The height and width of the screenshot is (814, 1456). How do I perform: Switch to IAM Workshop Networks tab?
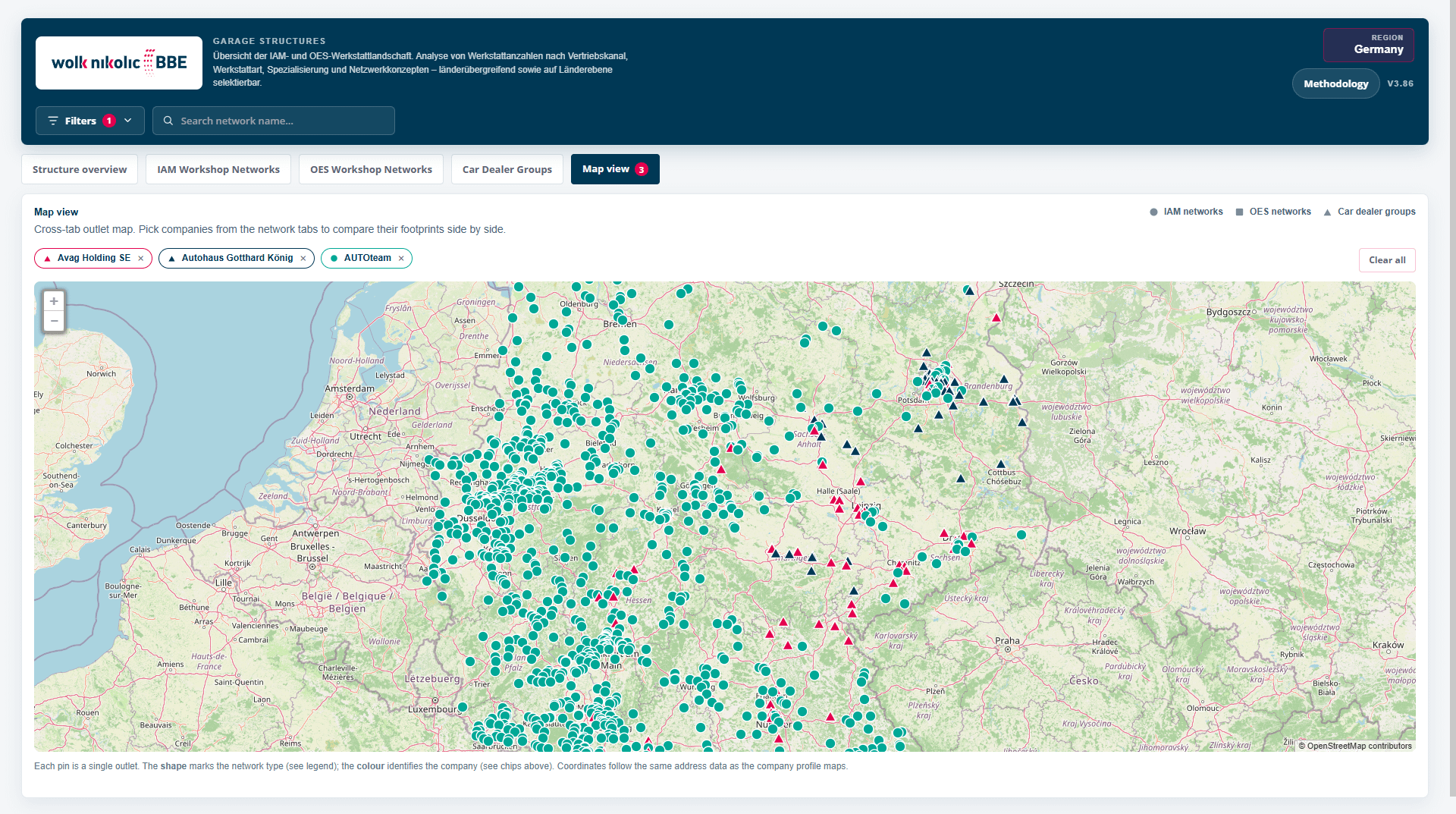click(218, 169)
